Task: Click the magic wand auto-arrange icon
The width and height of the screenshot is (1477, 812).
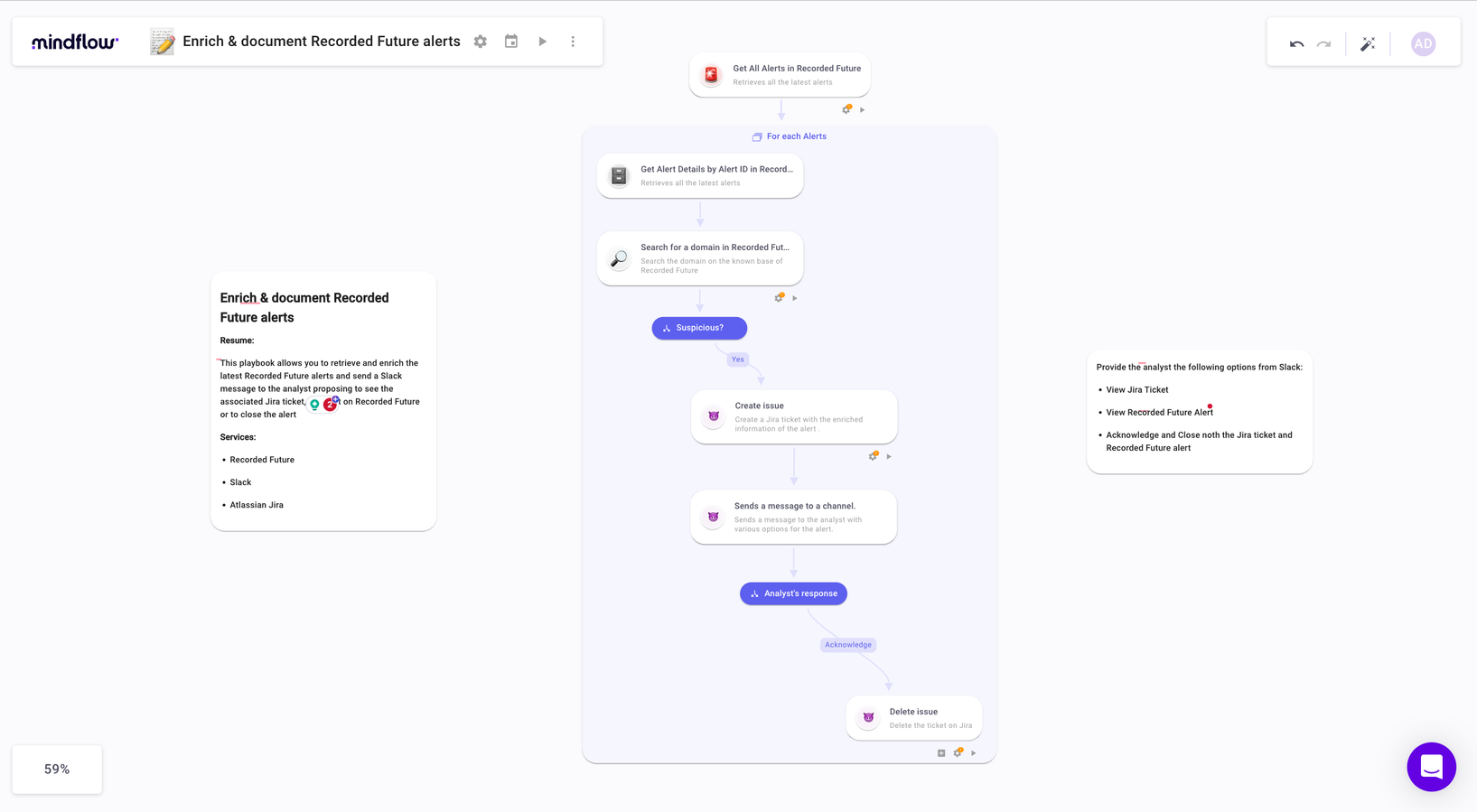Action: coord(1368,43)
